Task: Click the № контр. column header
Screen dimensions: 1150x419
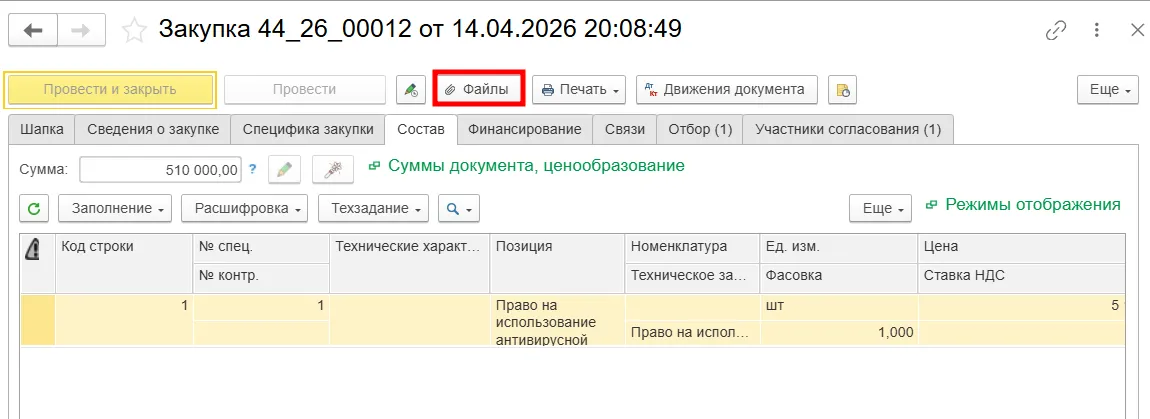Action: coord(261,277)
